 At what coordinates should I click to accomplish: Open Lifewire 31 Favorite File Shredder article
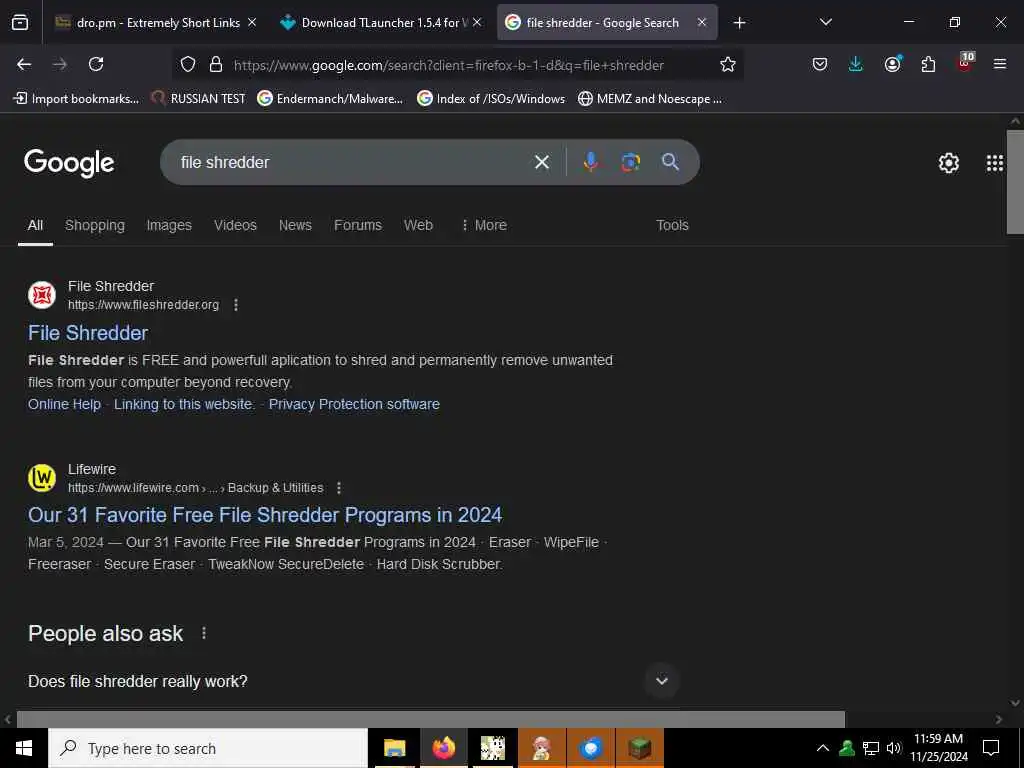click(x=265, y=515)
